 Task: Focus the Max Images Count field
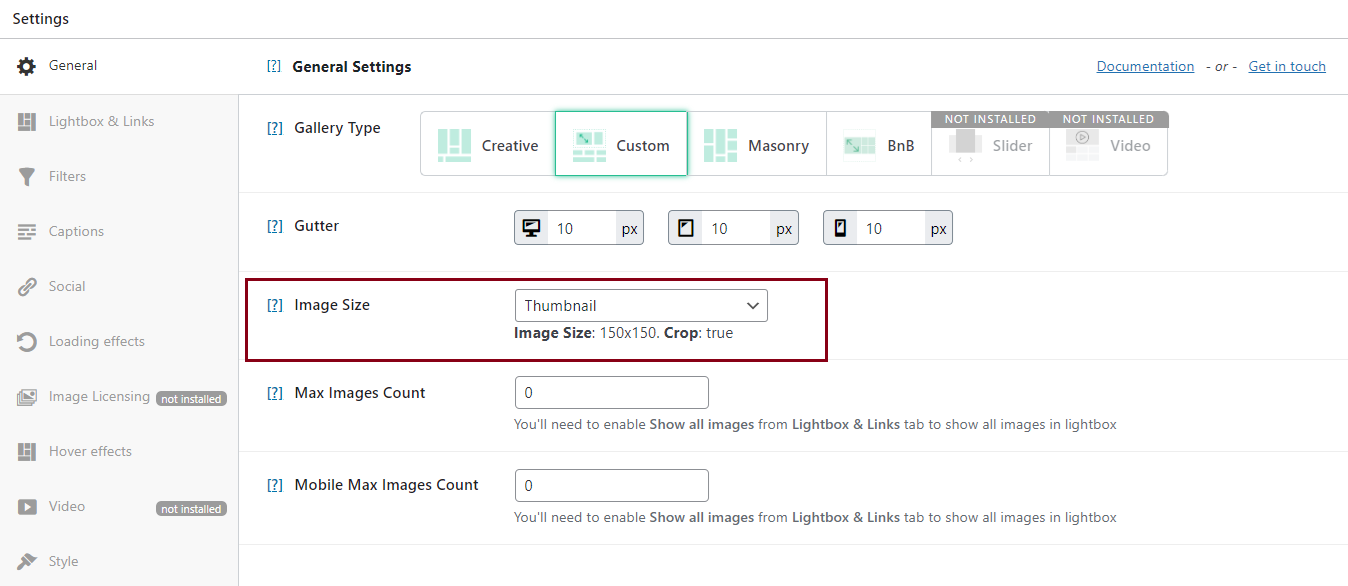(x=611, y=393)
